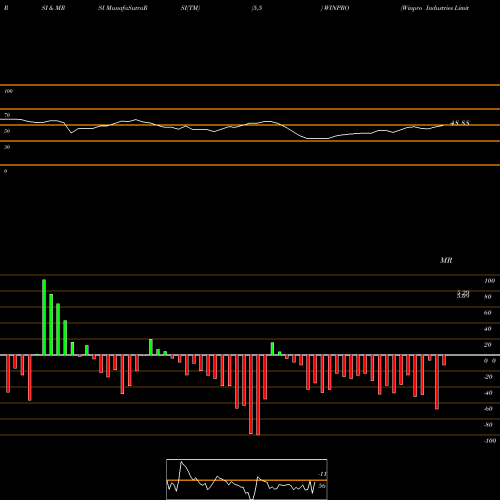Click the MR axis label 100
Screen dimensions: 500x500
click(x=490, y=281)
